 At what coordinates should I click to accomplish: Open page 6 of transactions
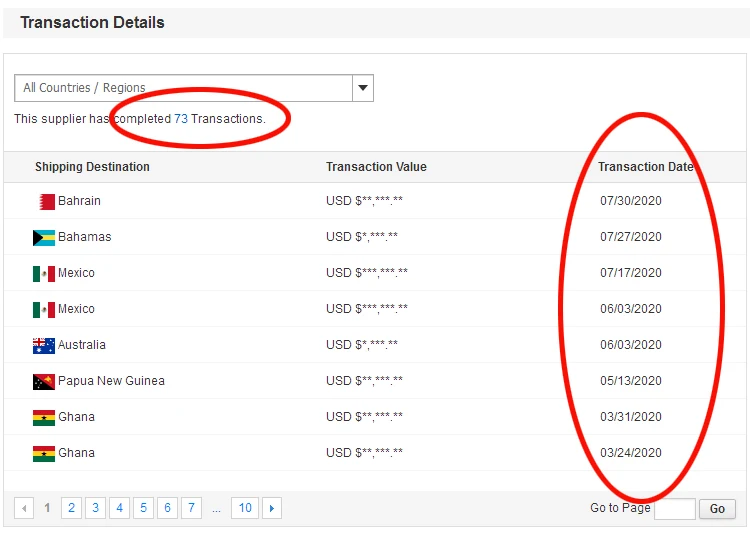coord(167,508)
